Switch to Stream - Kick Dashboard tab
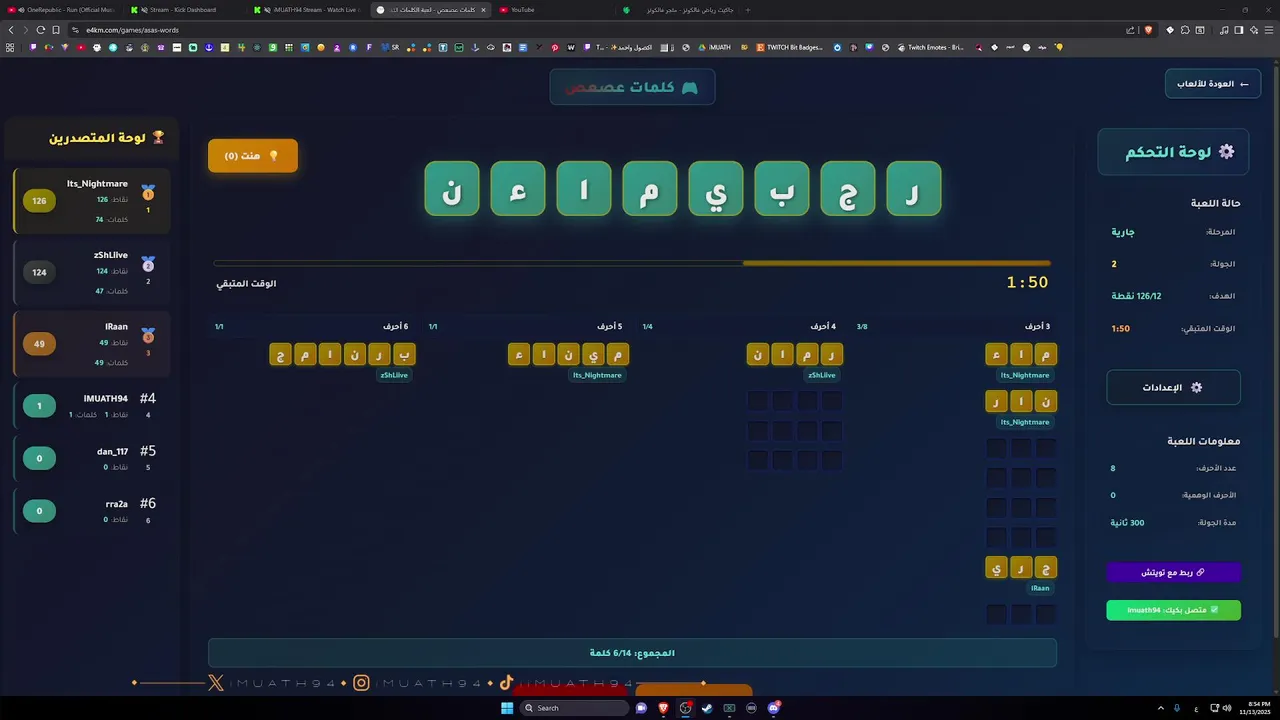 tap(183, 10)
